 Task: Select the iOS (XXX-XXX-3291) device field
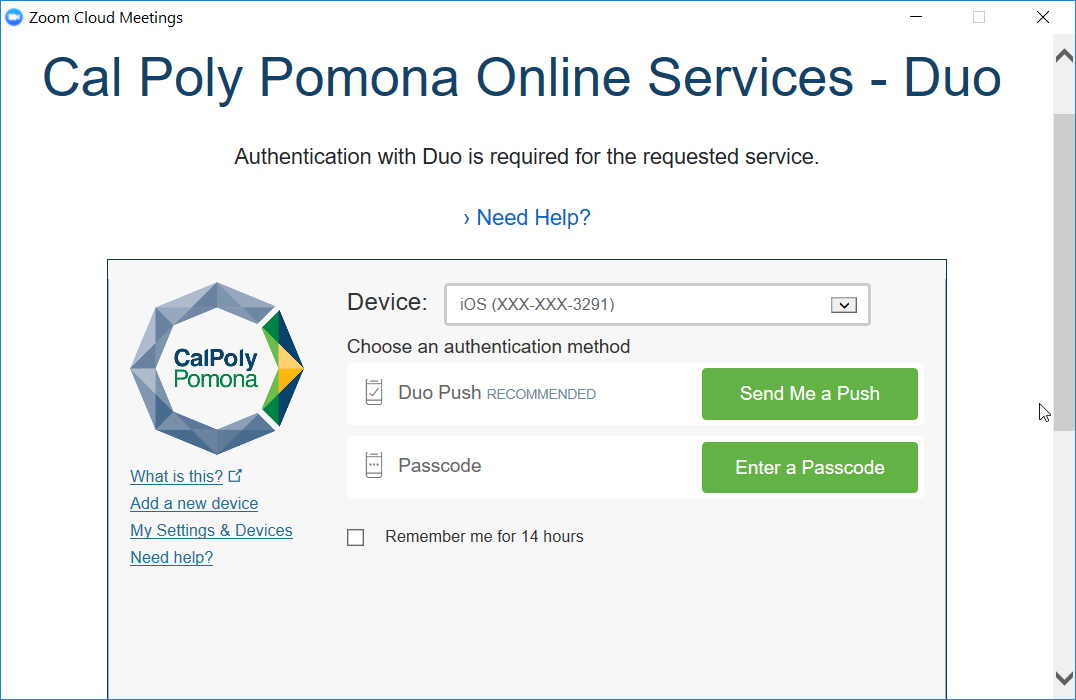[657, 305]
